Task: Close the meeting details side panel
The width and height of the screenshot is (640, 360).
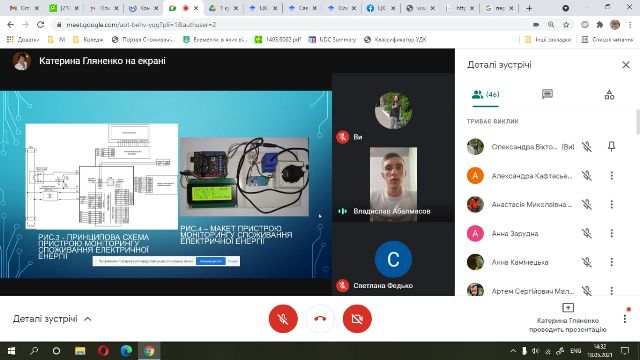Action: [x=626, y=65]
